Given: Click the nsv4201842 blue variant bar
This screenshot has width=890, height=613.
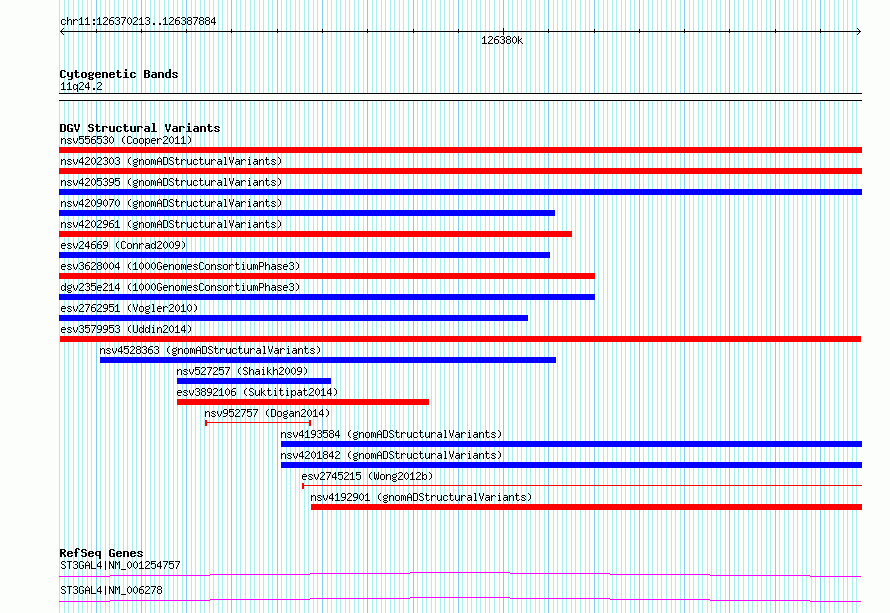Looking at the screenshot, I should point(572,465).
